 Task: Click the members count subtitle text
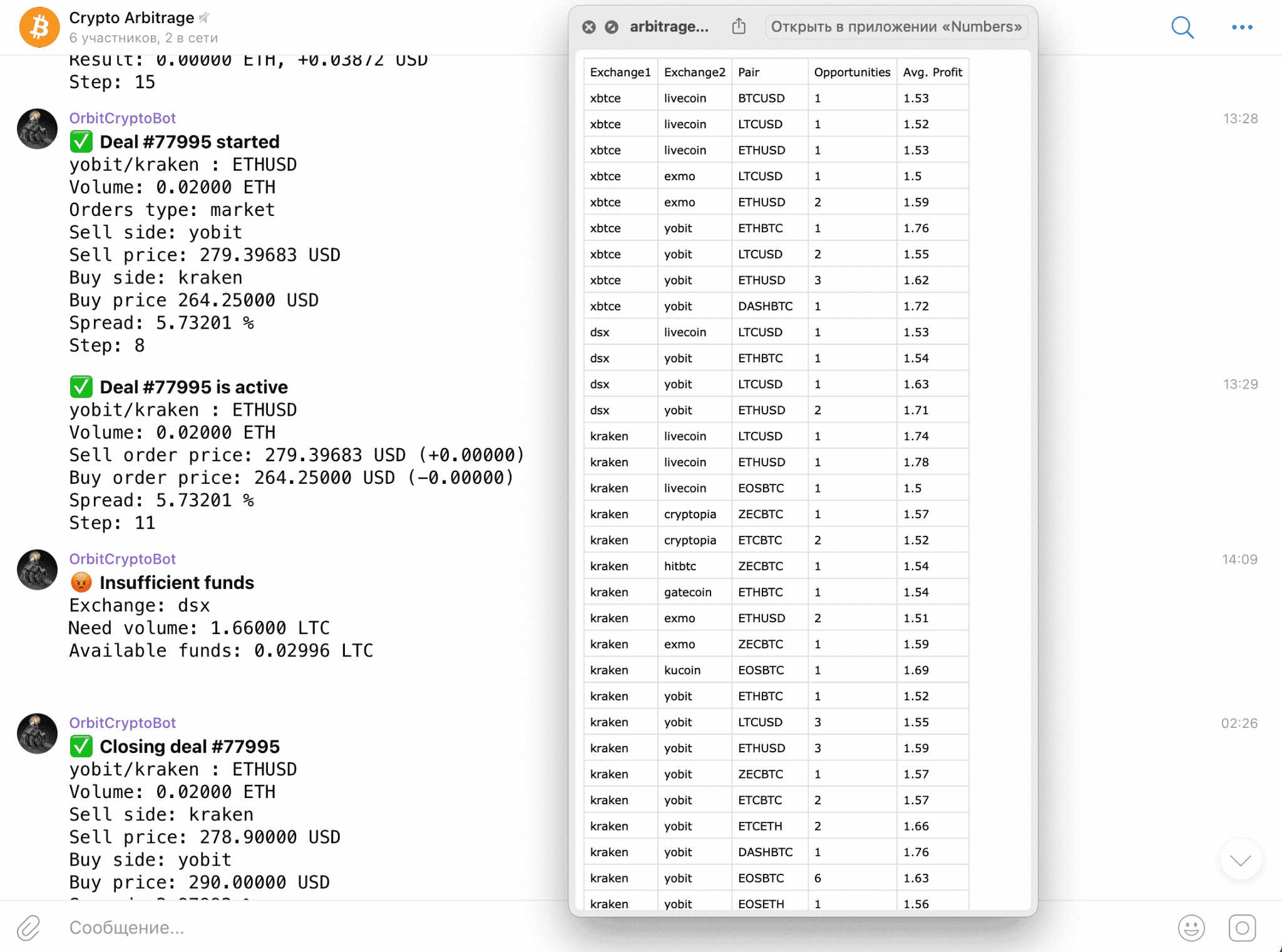coord(143,38)
